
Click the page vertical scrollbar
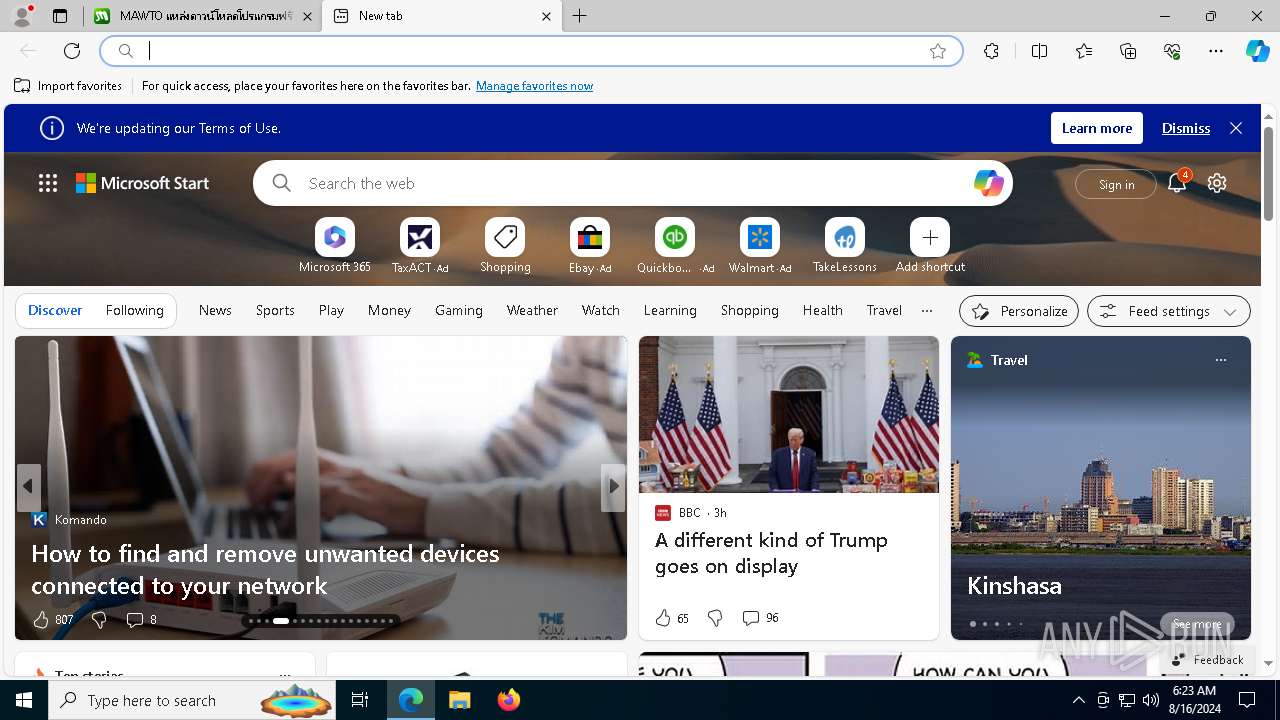pyautogui.click(x=1268, y=172)
